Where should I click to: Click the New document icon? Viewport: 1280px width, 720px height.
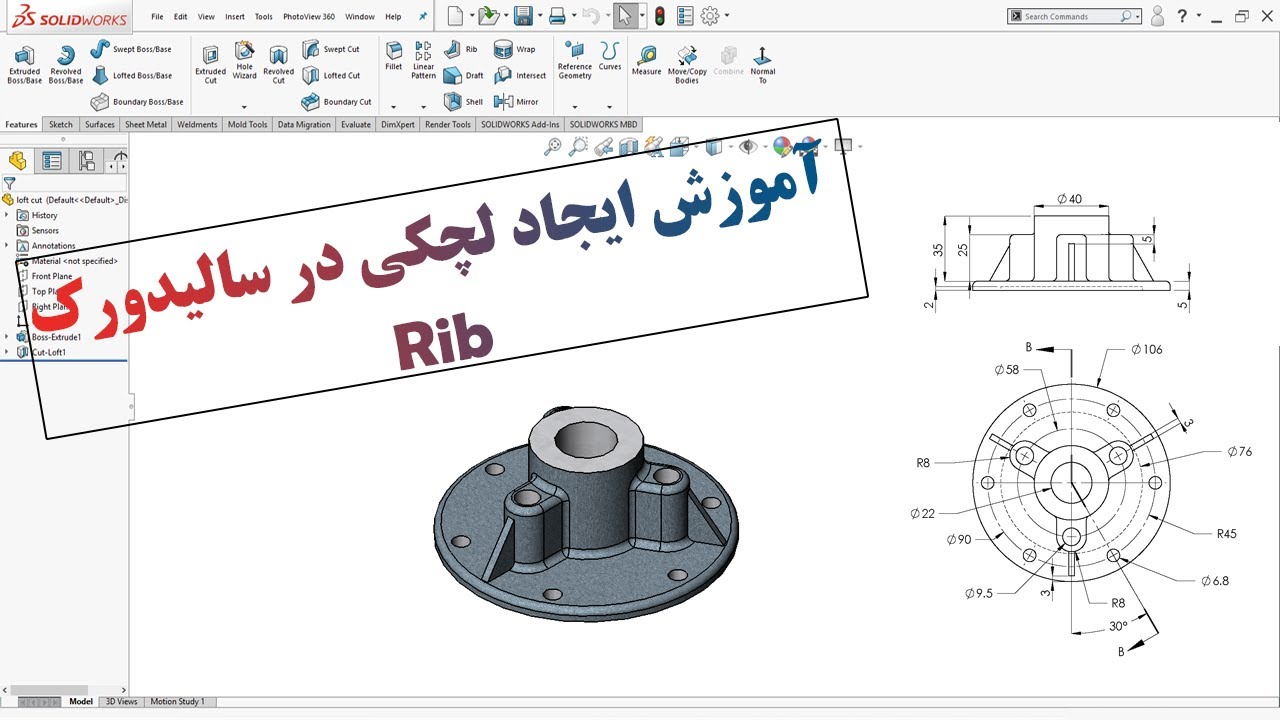coord(455,16)
